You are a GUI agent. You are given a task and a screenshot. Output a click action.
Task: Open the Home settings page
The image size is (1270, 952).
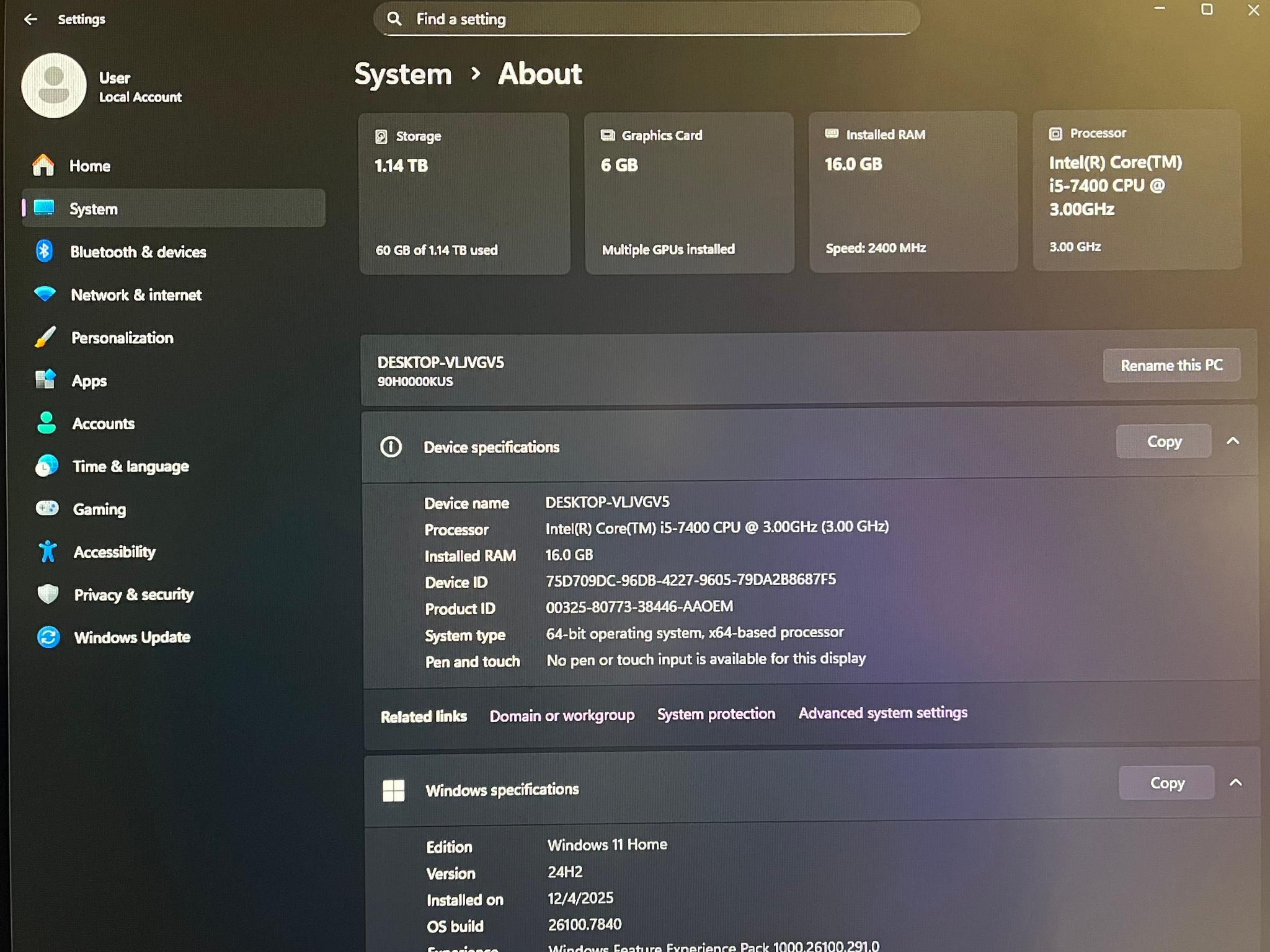[174, 165]
